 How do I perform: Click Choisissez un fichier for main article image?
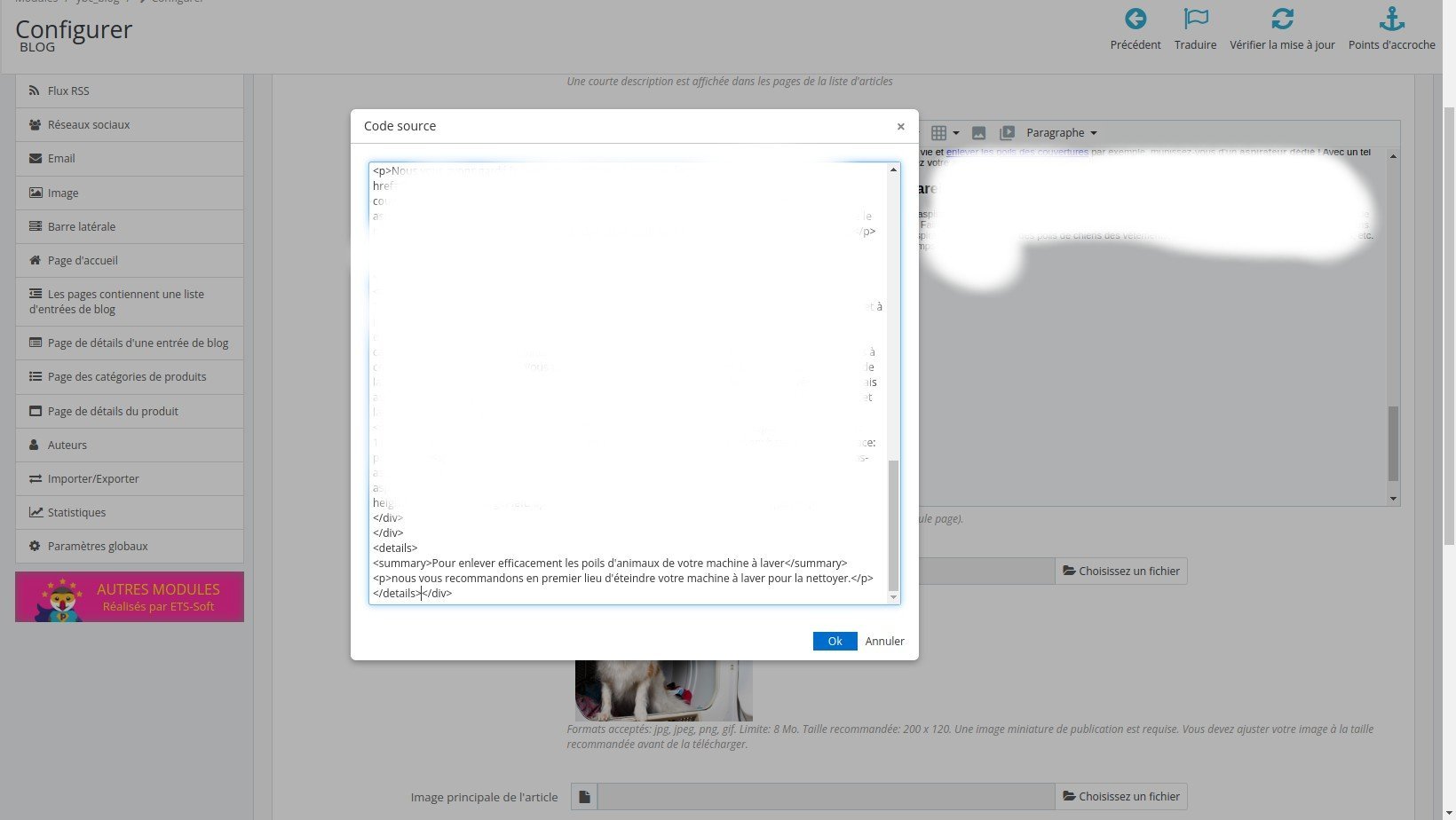(1121, 797)
